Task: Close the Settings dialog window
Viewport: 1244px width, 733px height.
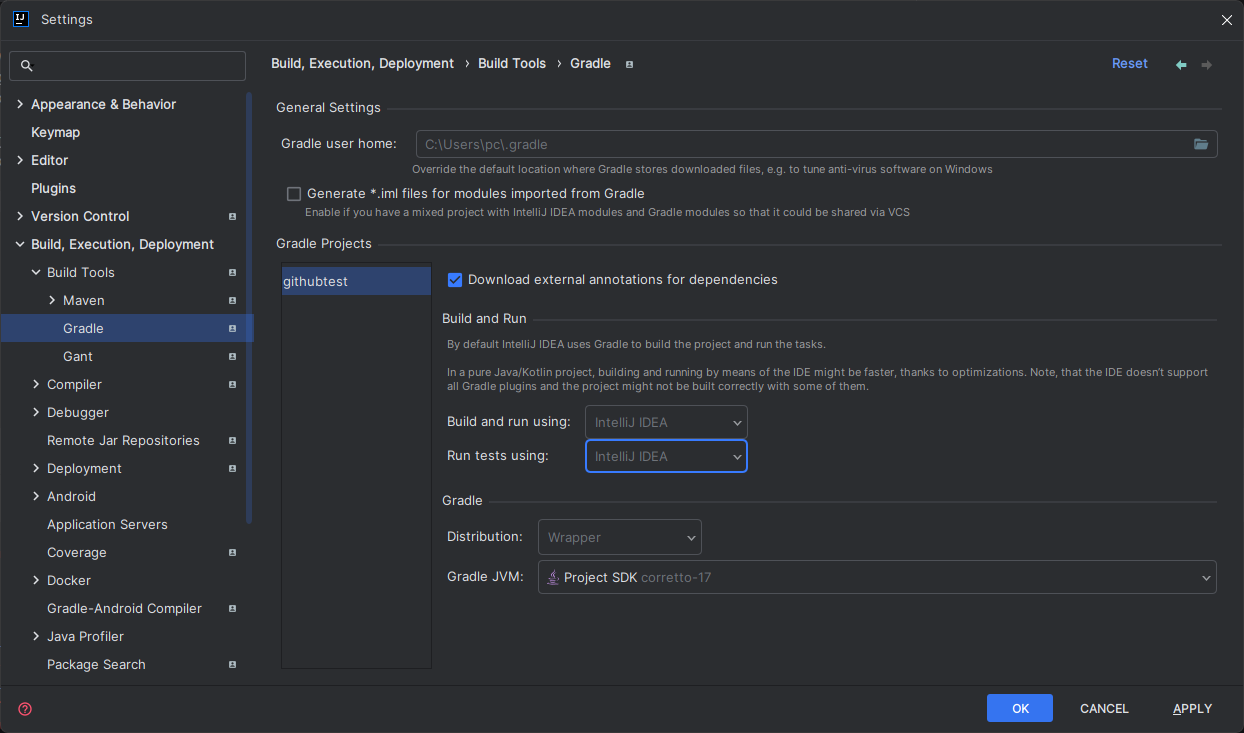Action: pyautogui.click(x=1227, y=19)
